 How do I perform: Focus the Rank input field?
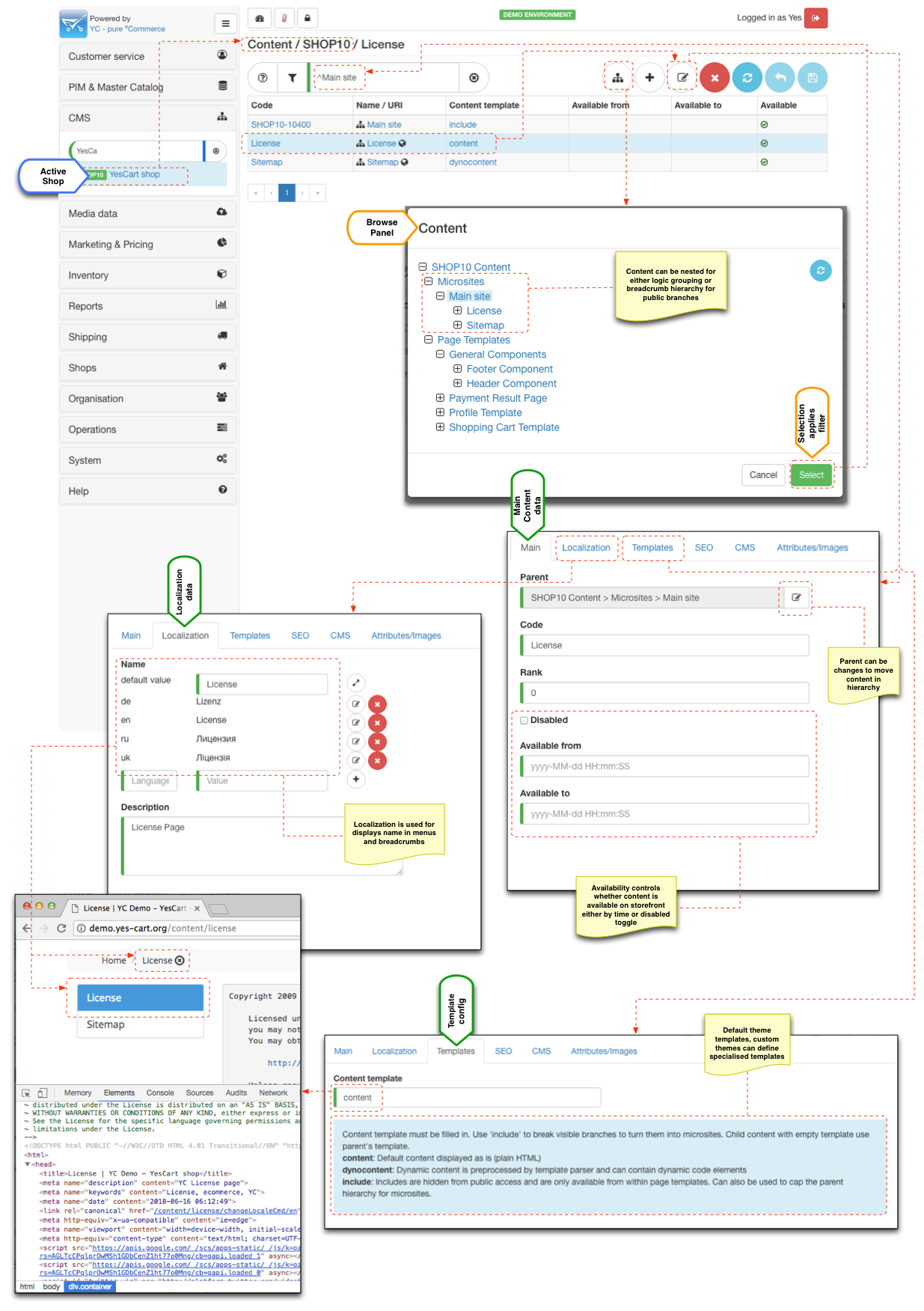coord(665,693)
